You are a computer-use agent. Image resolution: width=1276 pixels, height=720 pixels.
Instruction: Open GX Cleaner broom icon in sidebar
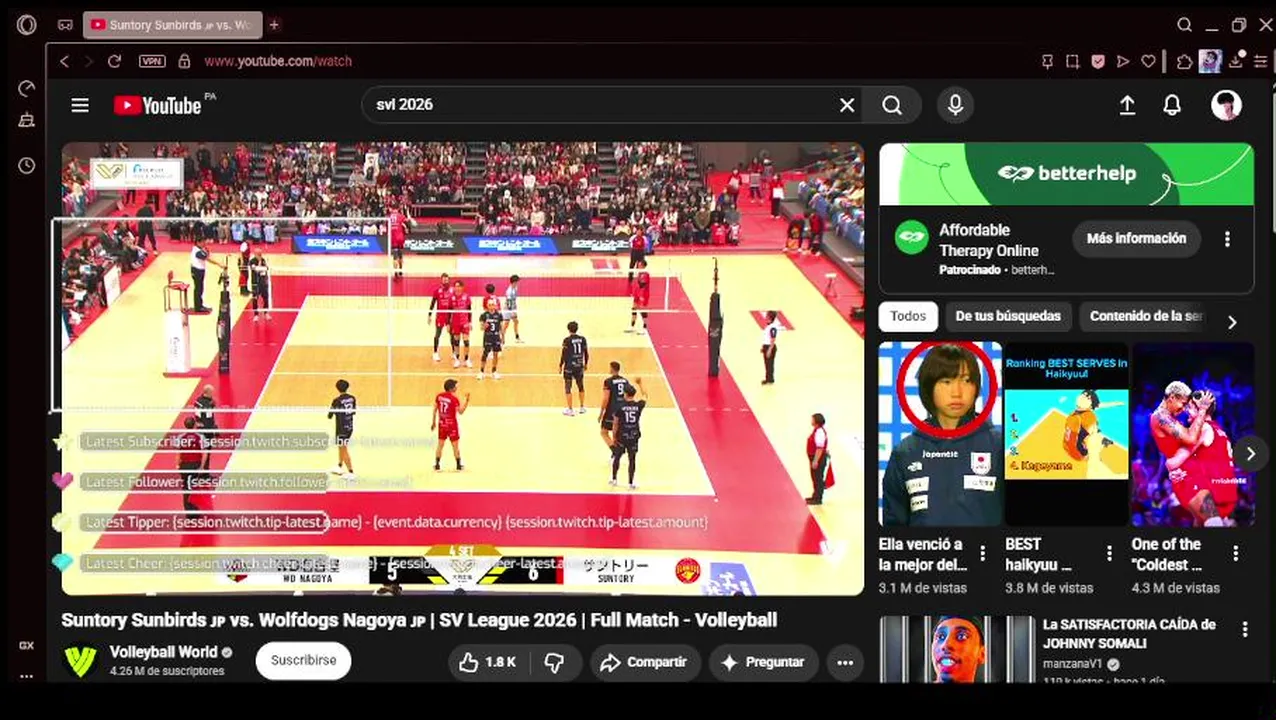26,121
